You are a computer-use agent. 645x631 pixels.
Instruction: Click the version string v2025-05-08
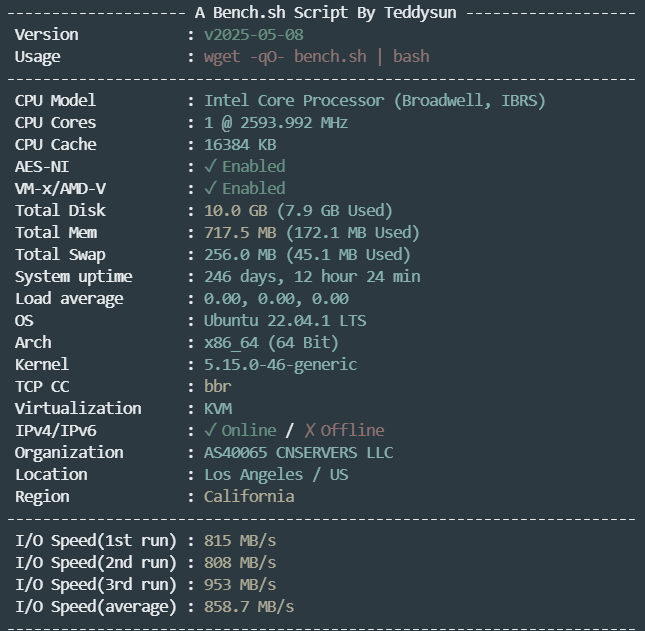254,35
